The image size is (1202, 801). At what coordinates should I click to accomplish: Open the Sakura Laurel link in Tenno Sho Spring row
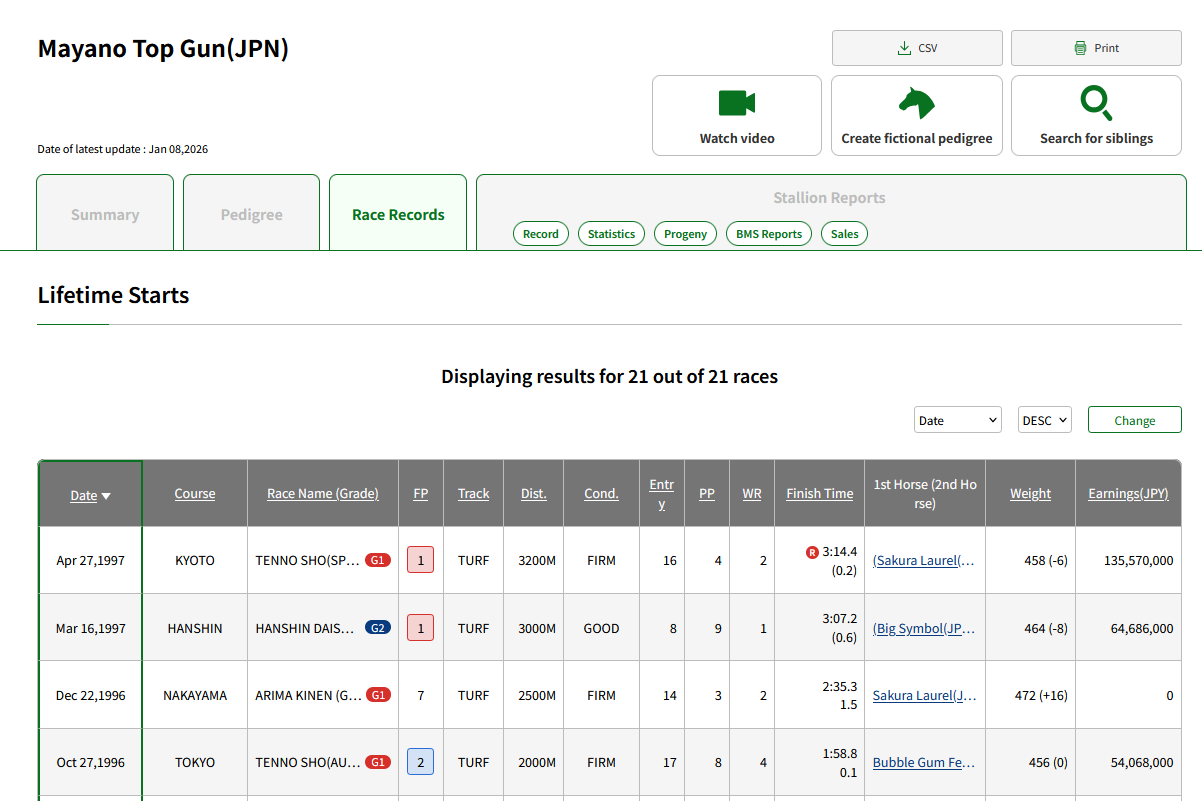point(923,560)
